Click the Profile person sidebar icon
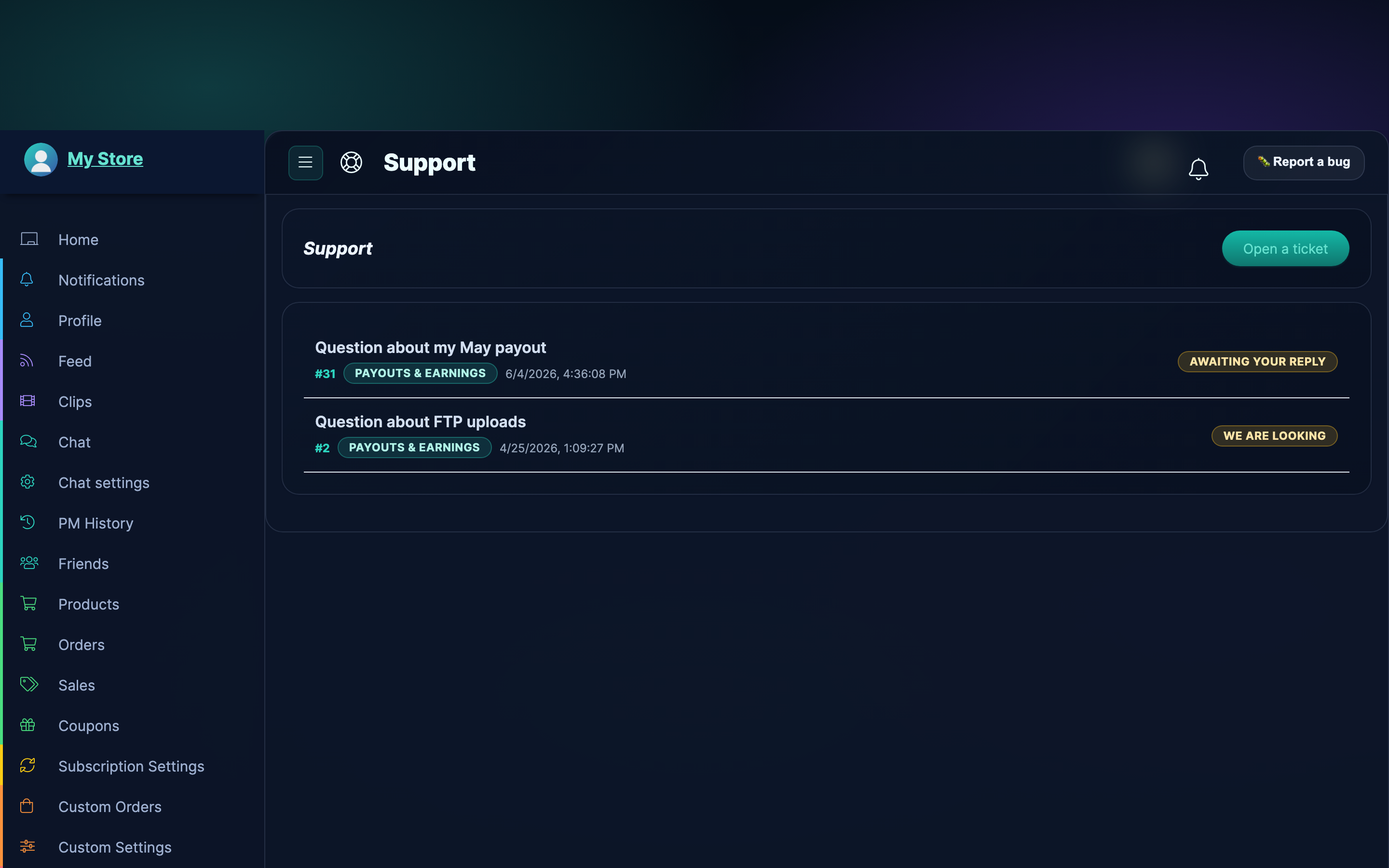 27,320
